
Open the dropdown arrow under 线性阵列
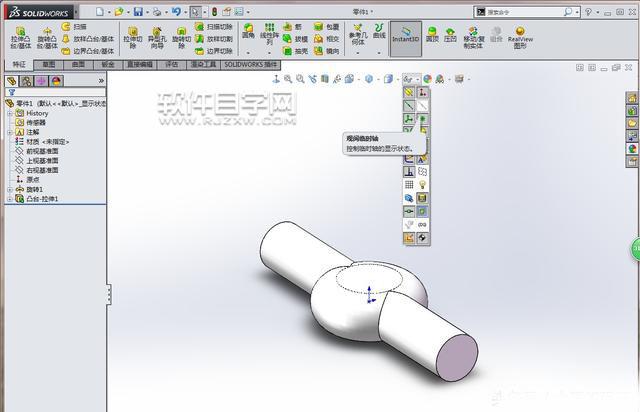pos(269,53)
